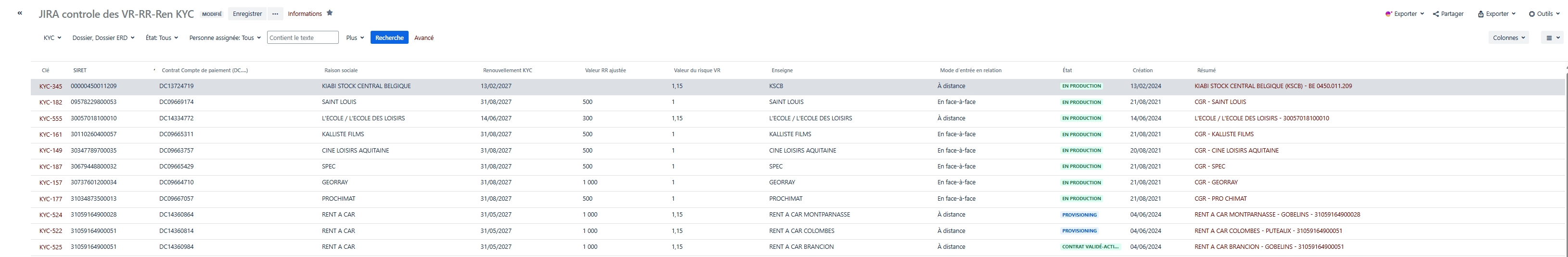Click the Partager share icon
The image size is (1568, 257).
pyautogui.click(x=1435, y=13)
